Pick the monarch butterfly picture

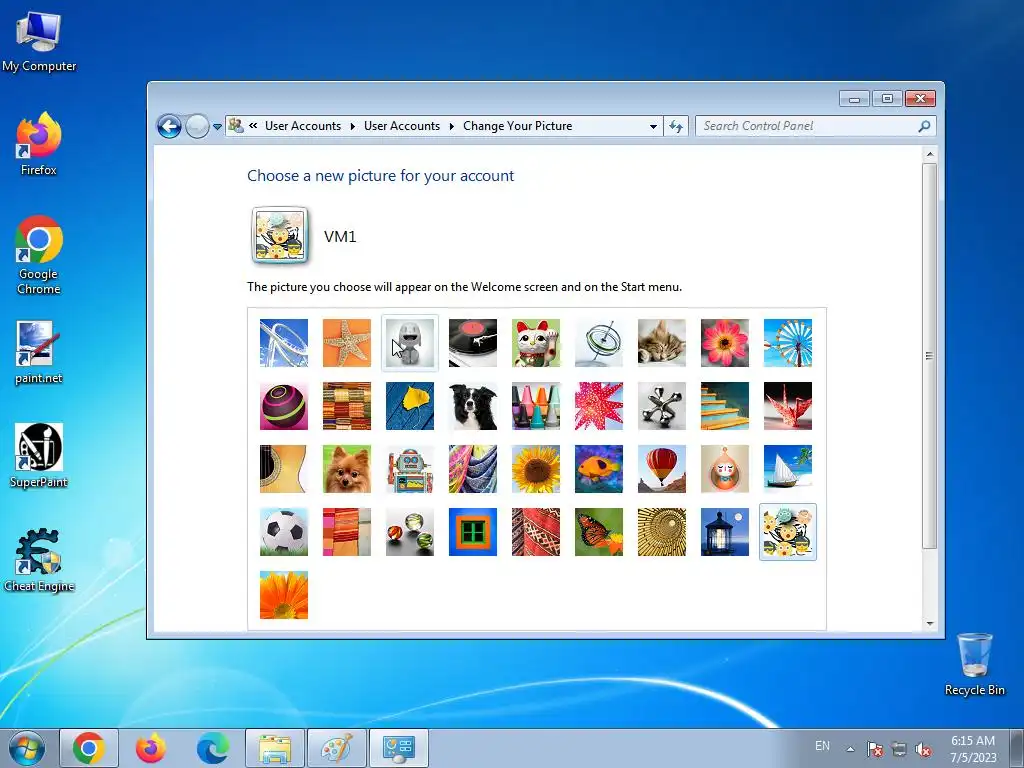[x=599, y=532]
